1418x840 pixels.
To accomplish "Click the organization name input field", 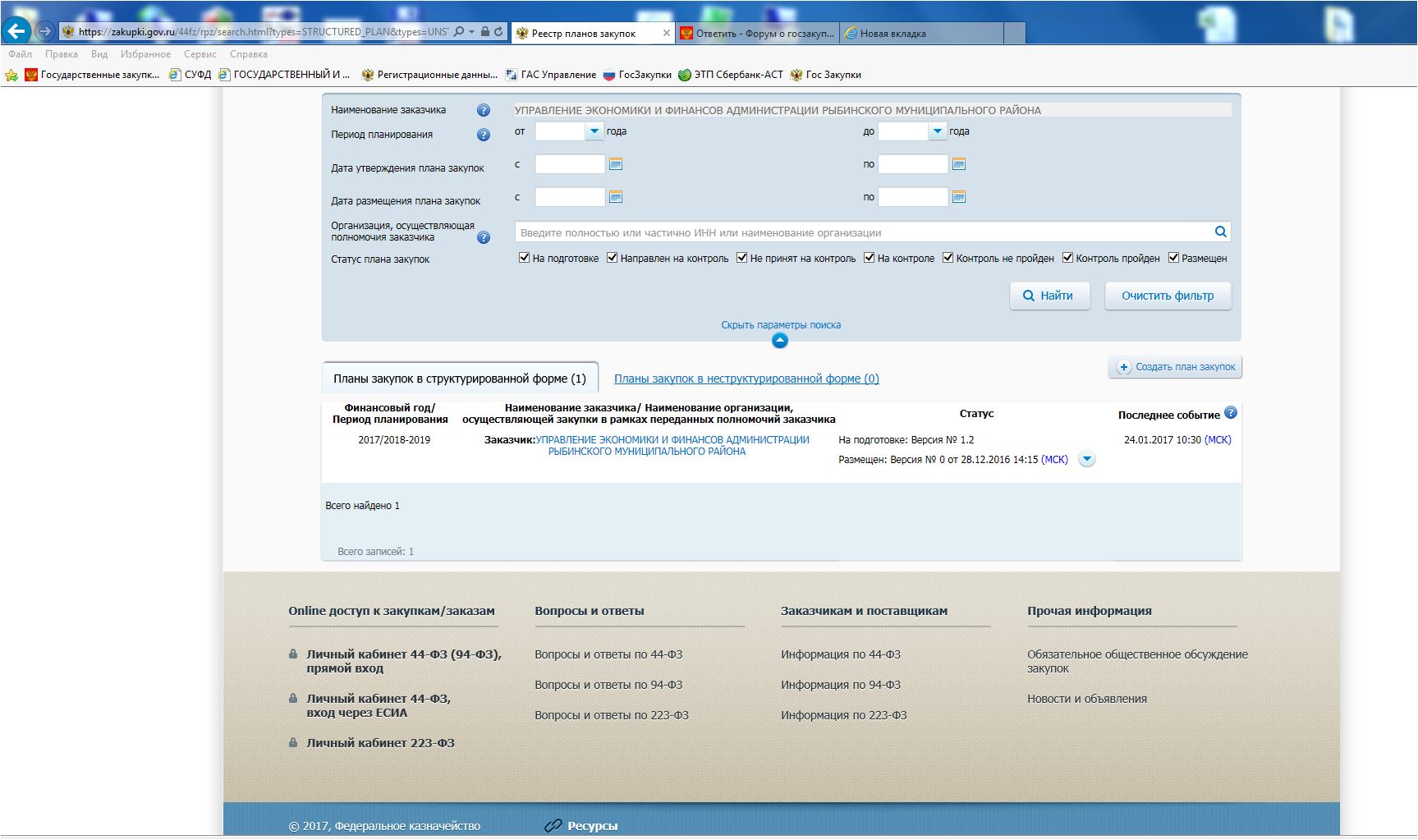I will coord(862,232).
